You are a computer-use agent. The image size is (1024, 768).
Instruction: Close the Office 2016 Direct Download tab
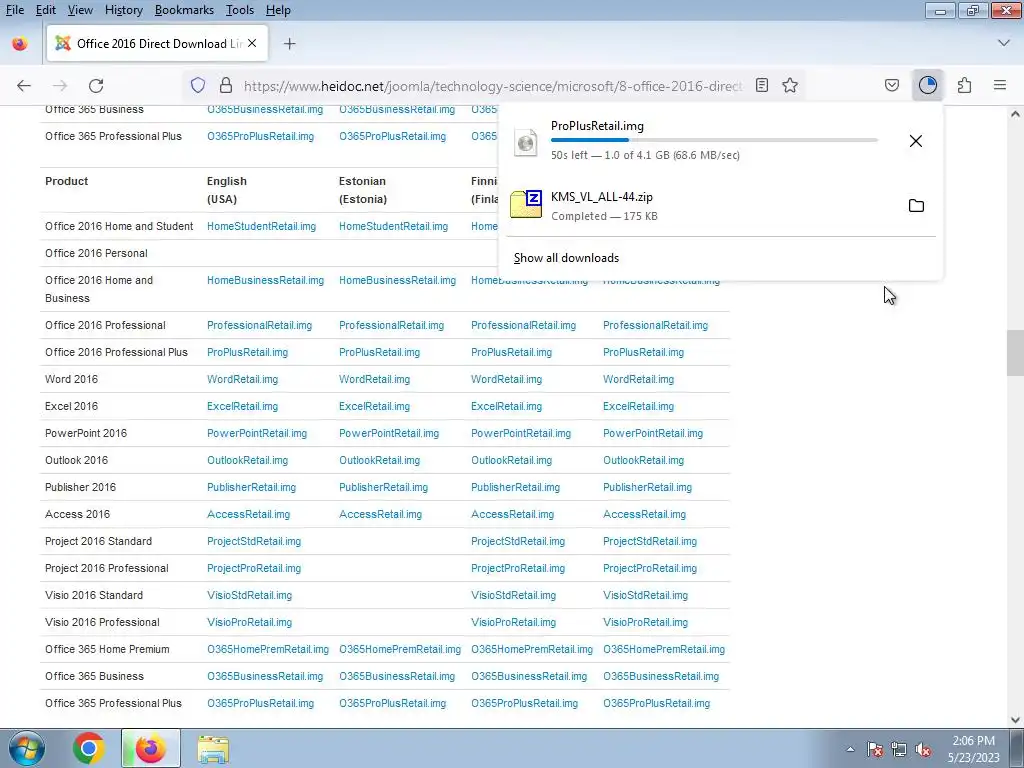click(x=252, y=43)
